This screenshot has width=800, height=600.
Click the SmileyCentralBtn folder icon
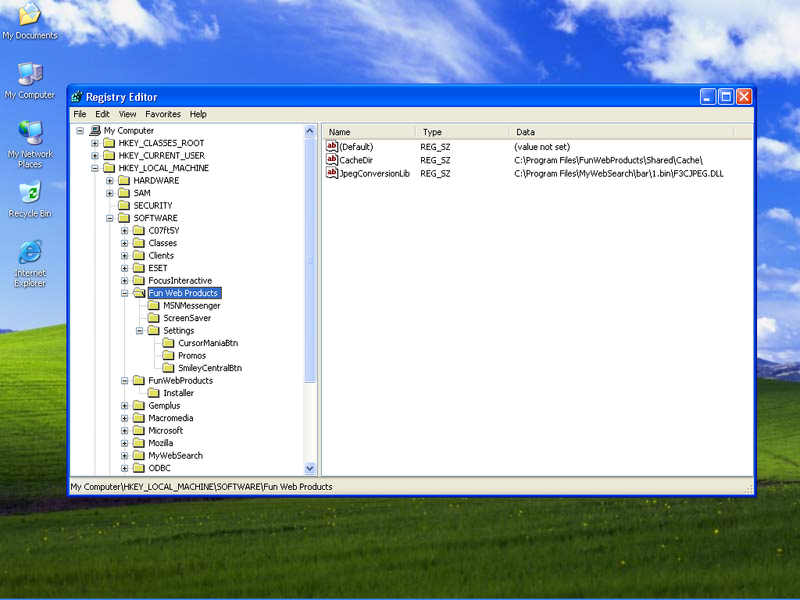[x=168, y=368]
